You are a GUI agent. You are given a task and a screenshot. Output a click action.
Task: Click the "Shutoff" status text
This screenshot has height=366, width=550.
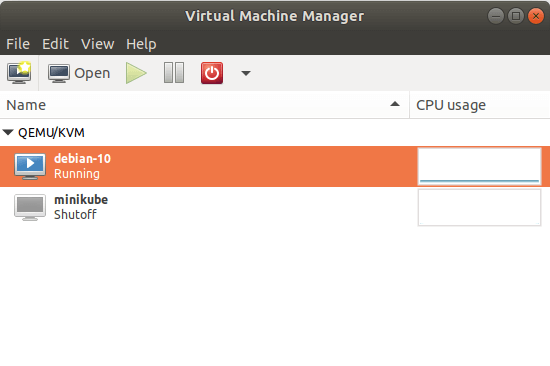point(75,214)
